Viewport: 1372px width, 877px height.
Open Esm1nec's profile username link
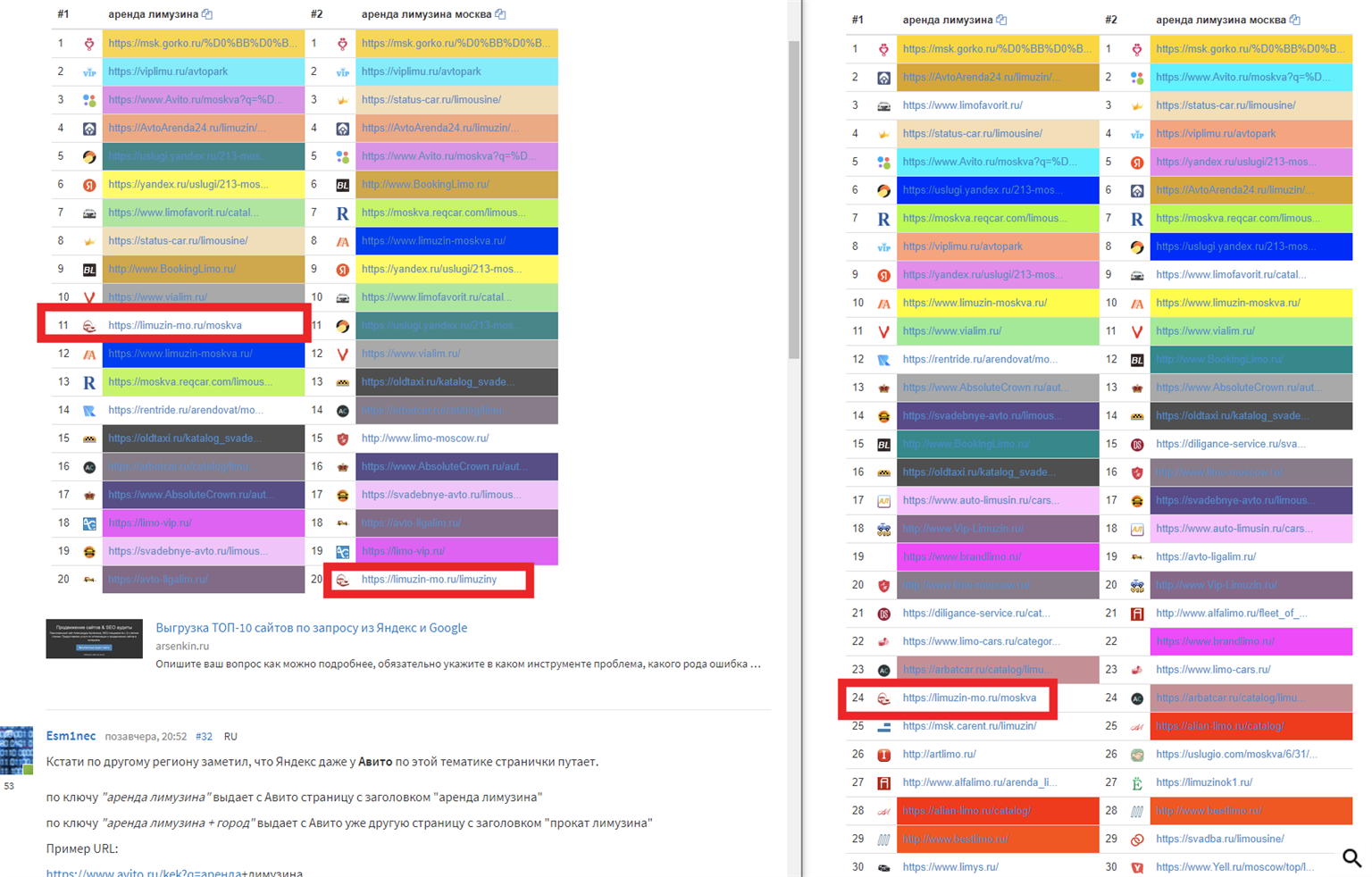point(71,736)
